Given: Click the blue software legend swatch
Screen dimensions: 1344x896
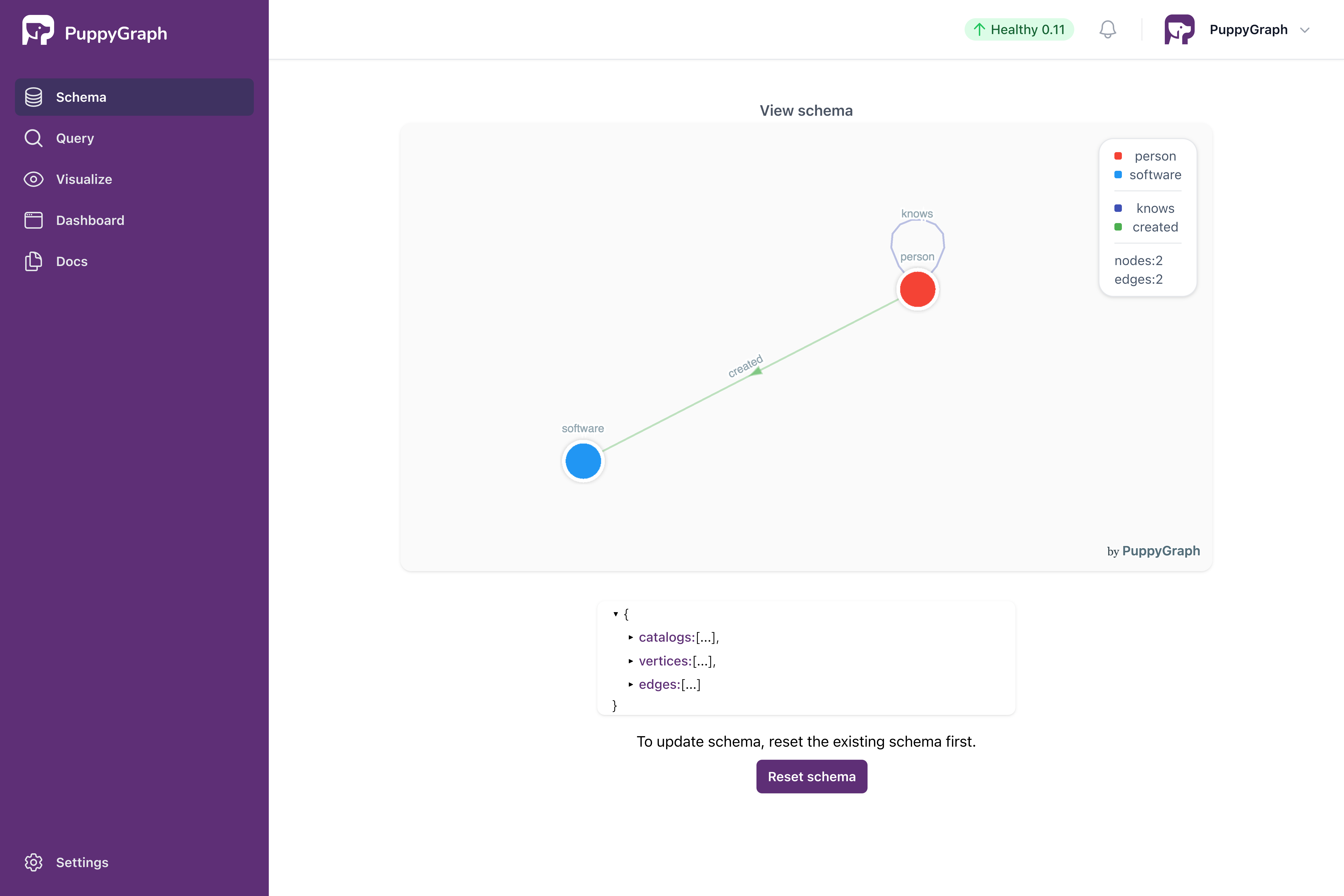Looking at the screenshot, I should (1118, 175).
